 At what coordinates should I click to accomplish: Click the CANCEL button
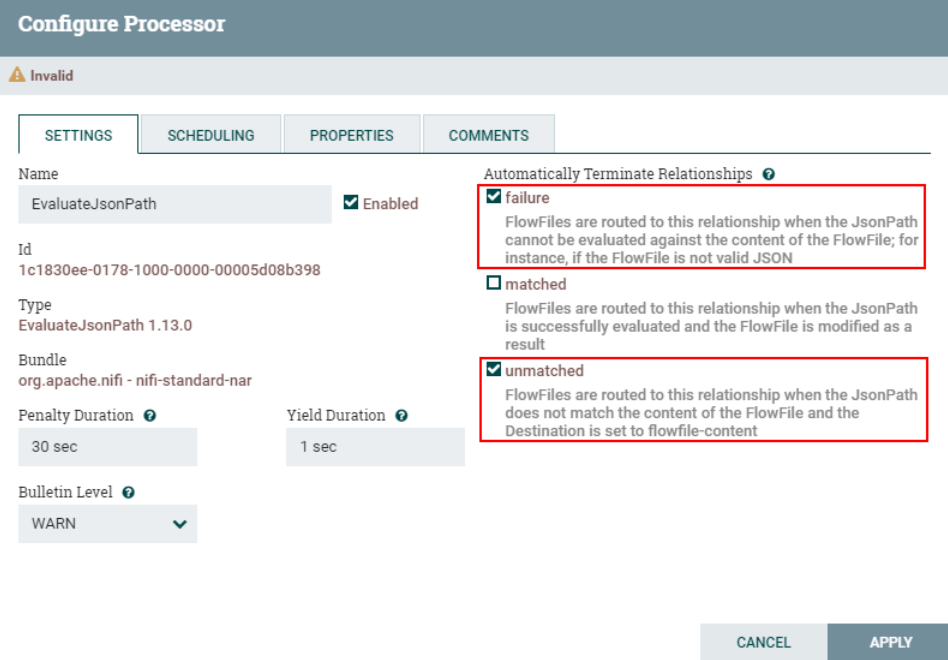click(x=764, y=642)
